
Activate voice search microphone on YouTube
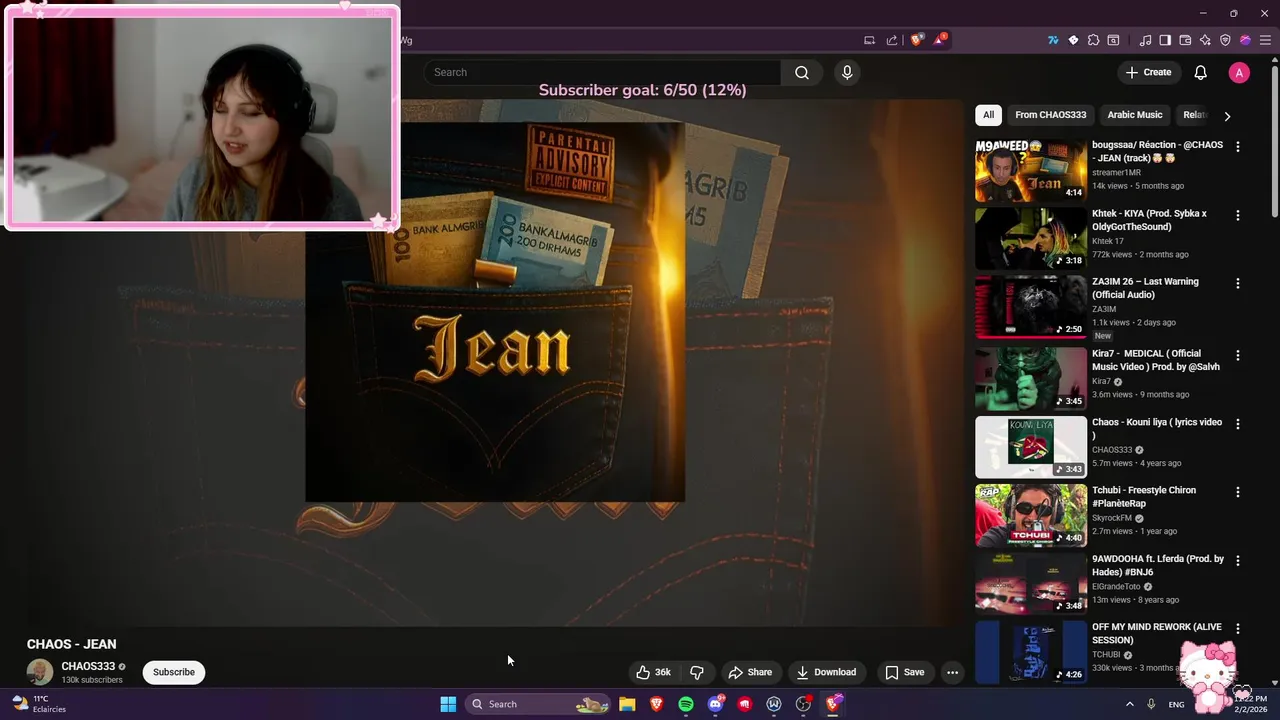(847, 72)
